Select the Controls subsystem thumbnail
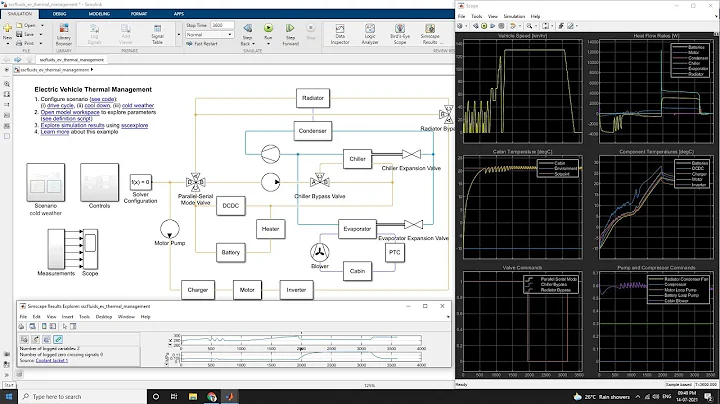 99,182
